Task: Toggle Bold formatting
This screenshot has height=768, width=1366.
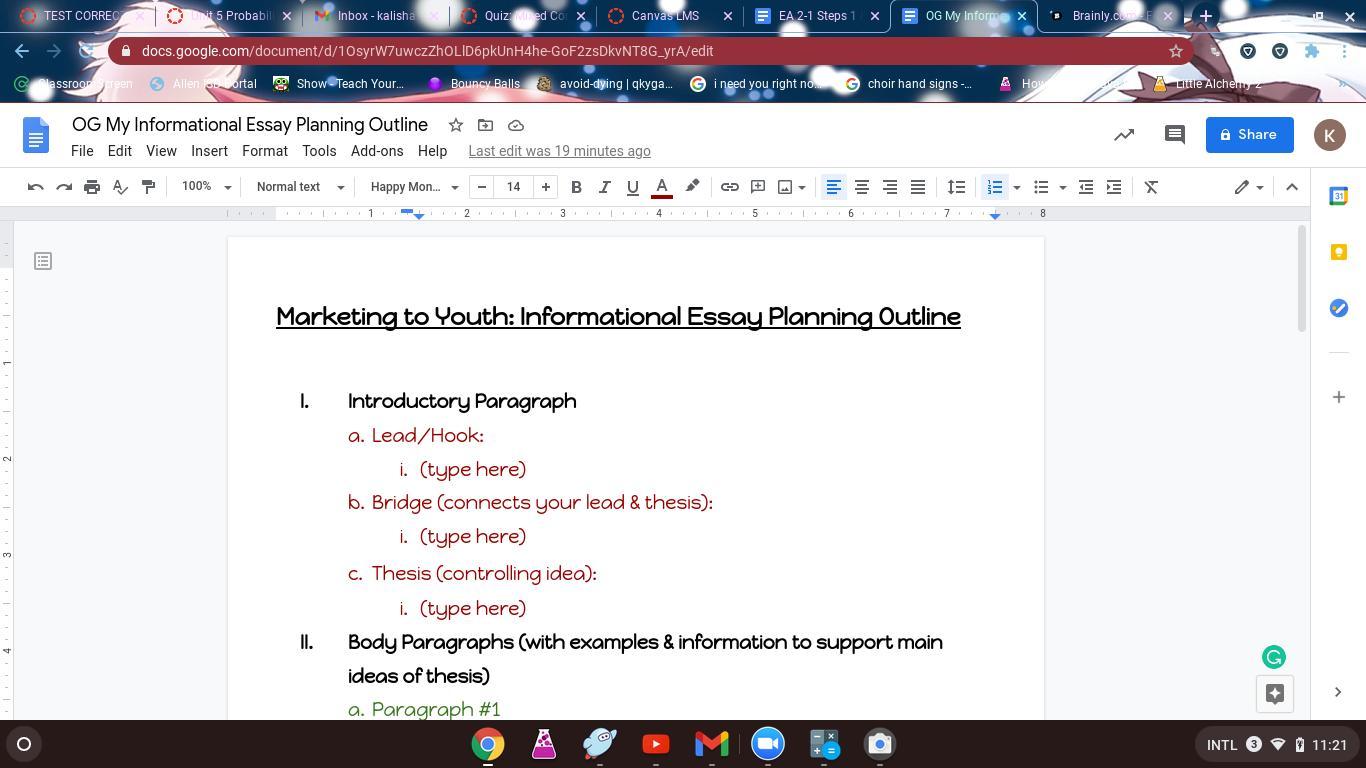Action: coord(576,187)
